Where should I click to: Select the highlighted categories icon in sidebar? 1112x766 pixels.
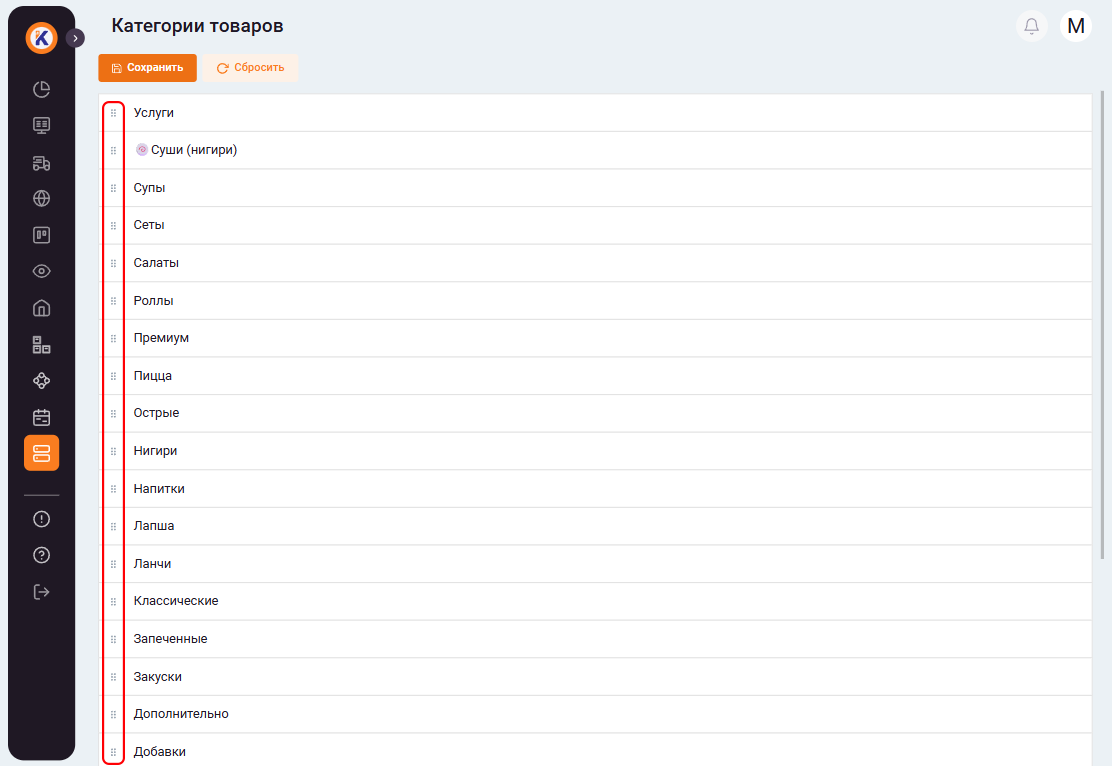coord(41,453)
